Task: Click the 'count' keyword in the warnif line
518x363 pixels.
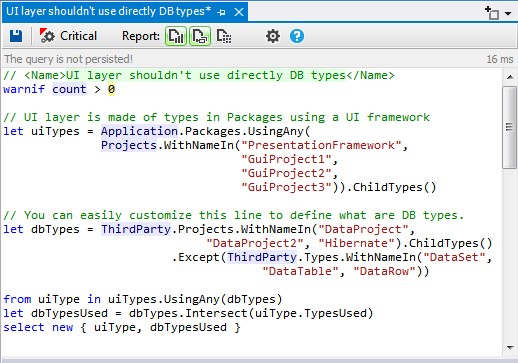Action: pyautogui.click(x=69, y=89)
